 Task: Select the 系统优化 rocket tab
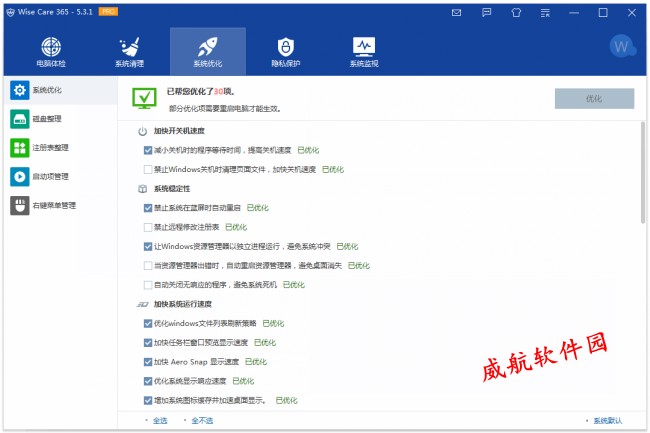coord(208,52)
